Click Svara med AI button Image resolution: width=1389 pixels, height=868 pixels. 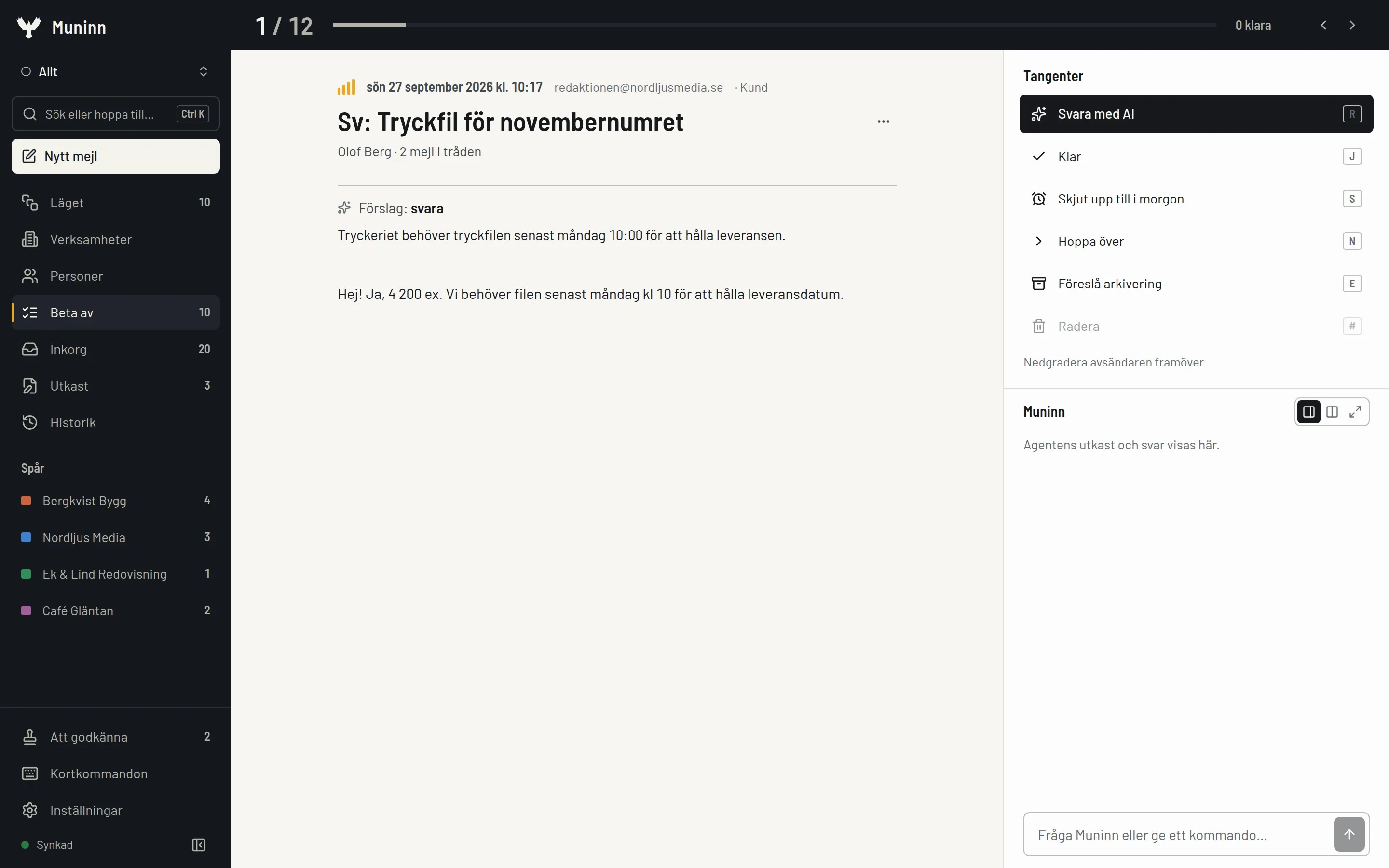click(x=1196, y=114)
